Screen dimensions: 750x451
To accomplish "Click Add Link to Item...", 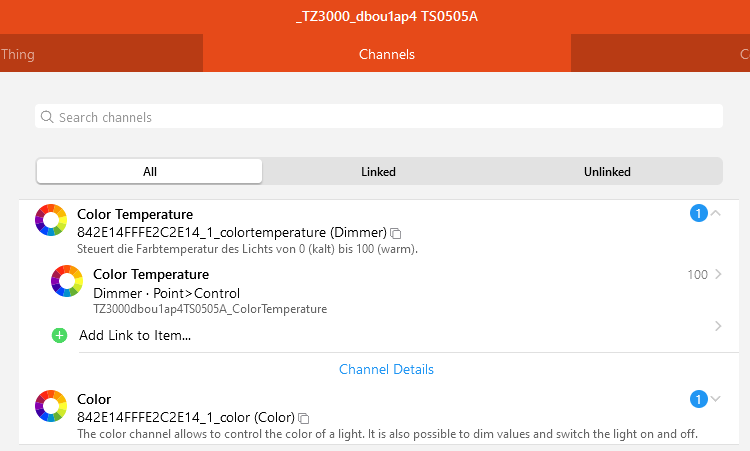I will (x=135, y=335).
